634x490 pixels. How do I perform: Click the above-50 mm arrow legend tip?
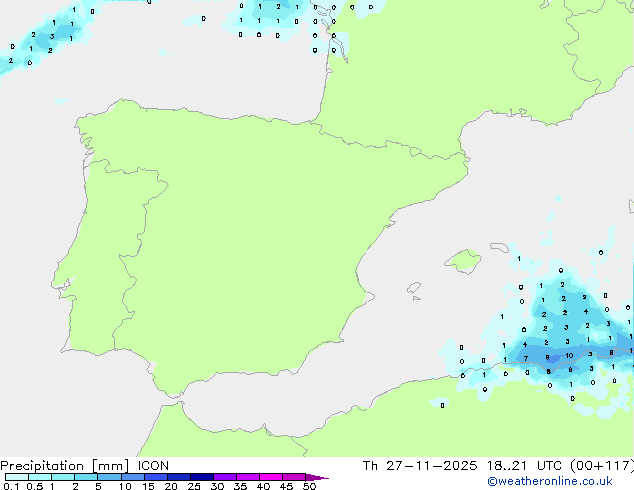(317, 477)
